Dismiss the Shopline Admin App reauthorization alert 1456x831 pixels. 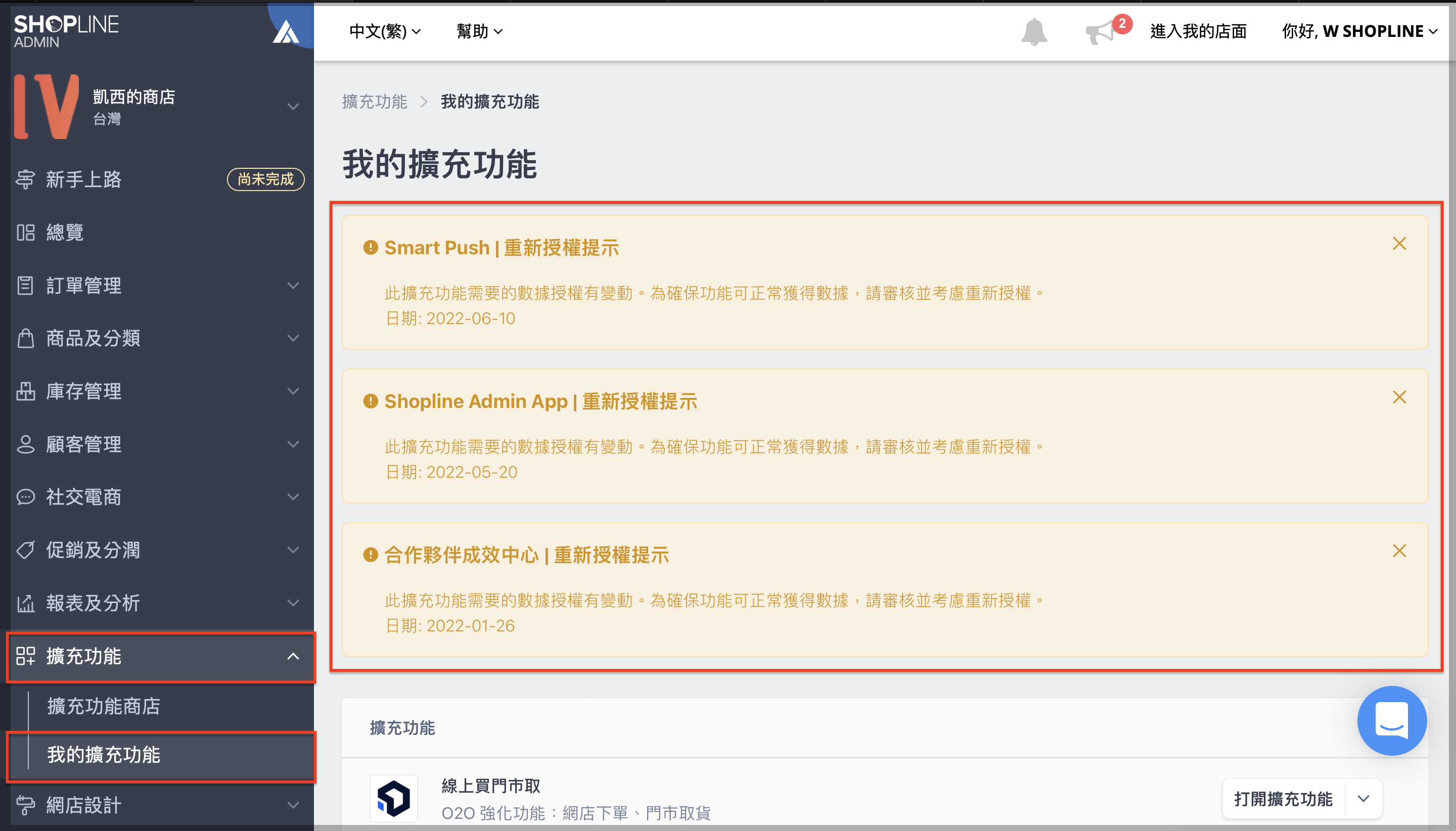(1399, 397)
